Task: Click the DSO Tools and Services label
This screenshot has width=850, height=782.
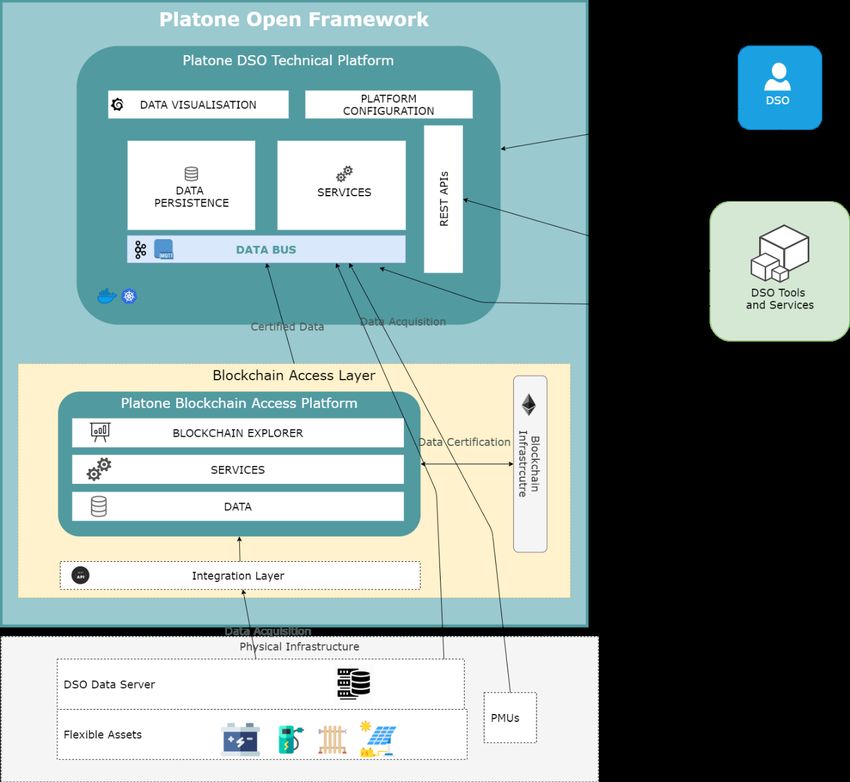Action: [x=780, y=299]
